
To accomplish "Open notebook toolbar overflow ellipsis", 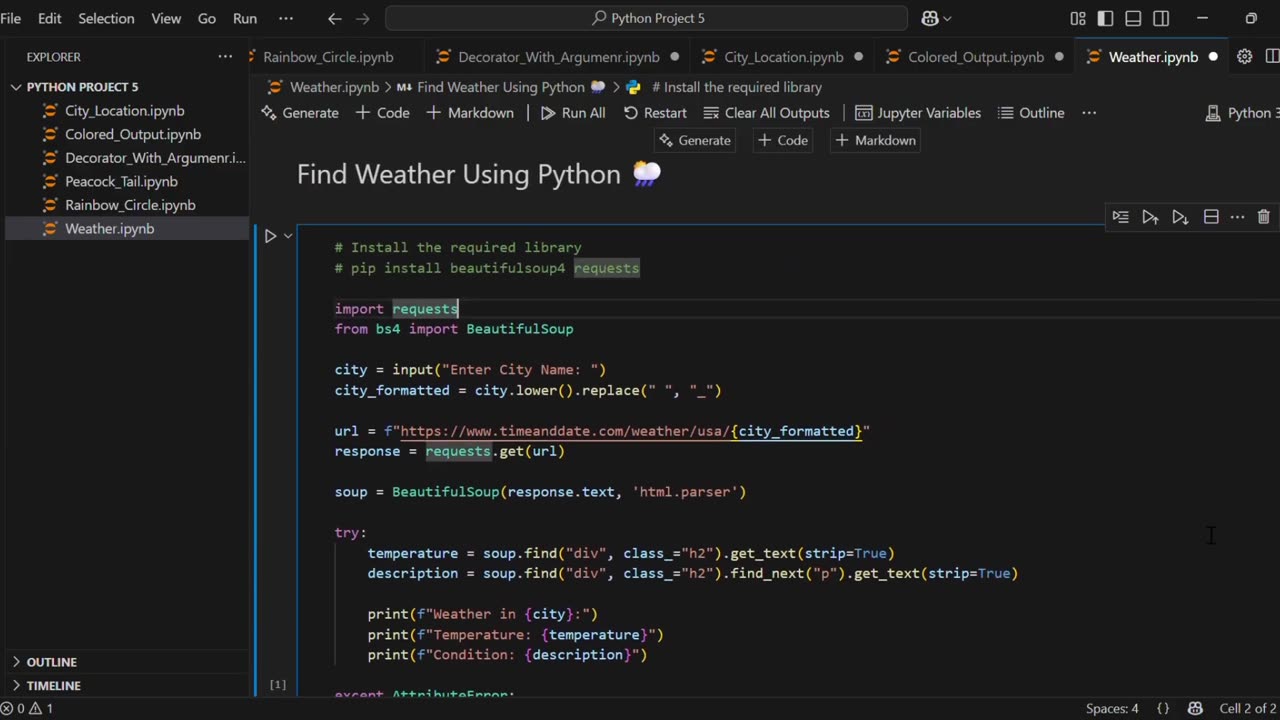I will coord(1089,113).
